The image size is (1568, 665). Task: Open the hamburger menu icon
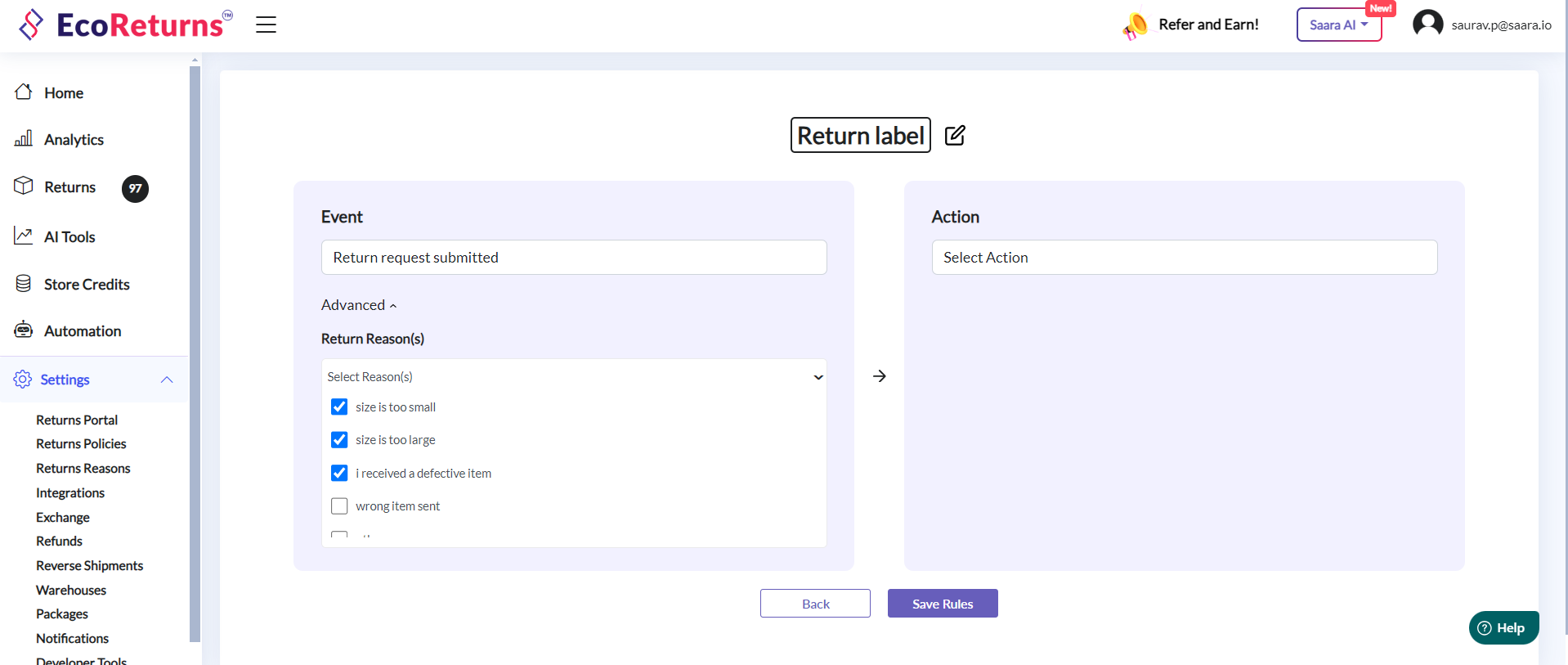click(x=266, y=25)
